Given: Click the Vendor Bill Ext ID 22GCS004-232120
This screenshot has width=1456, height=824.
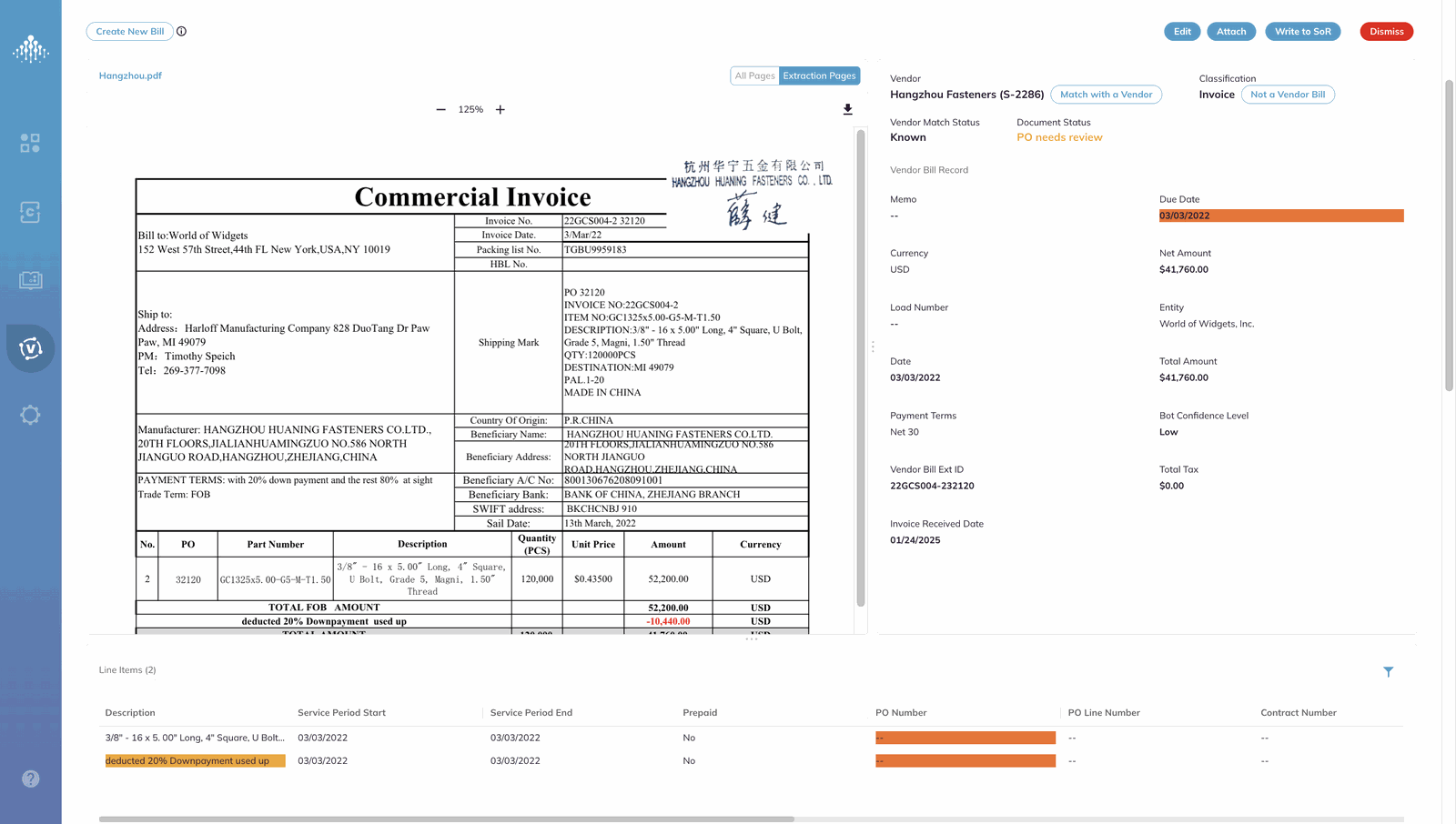Looking at the screenshot, I should 932,486.
